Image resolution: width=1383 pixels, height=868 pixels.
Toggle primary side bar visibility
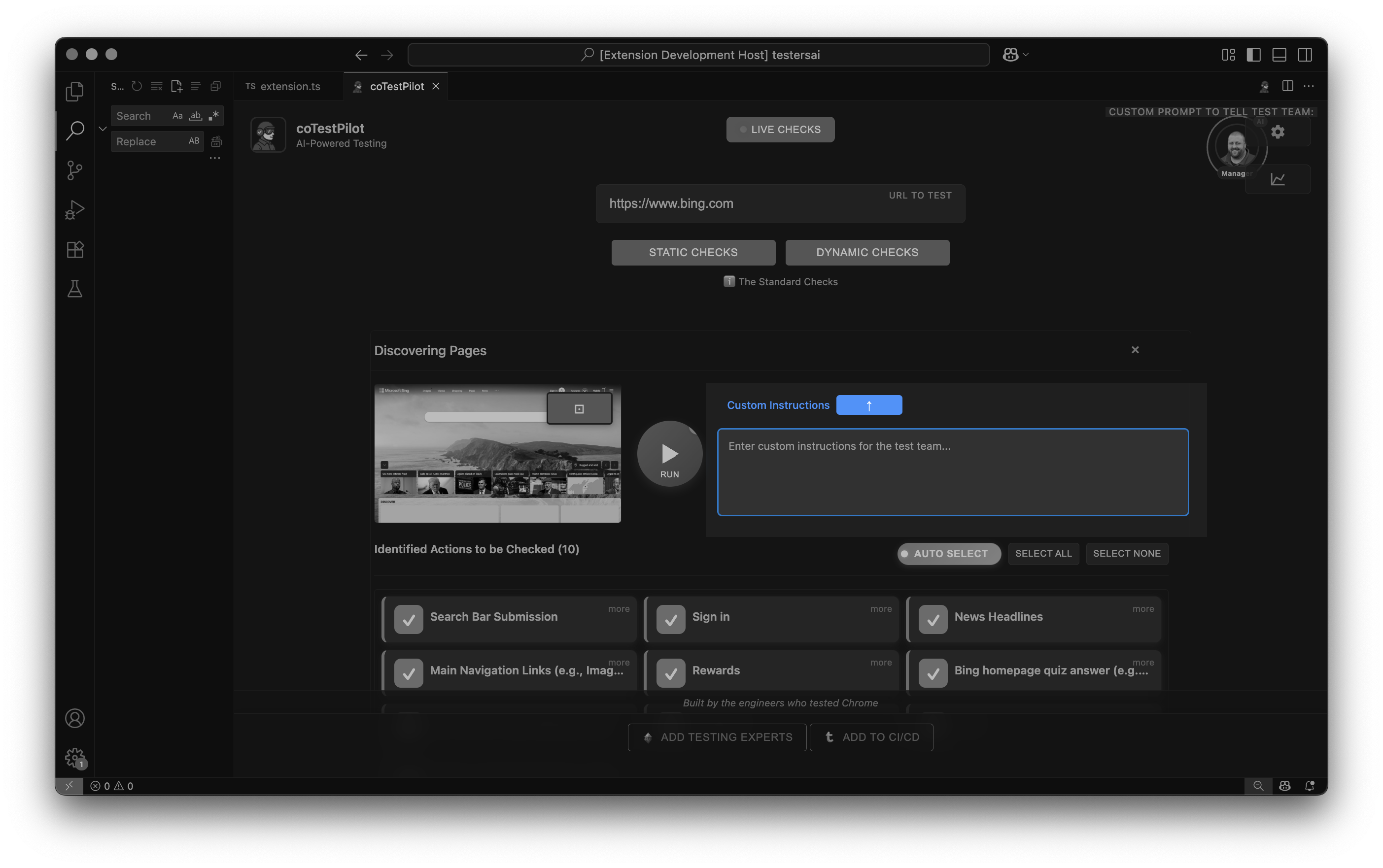pos(1254,55)
